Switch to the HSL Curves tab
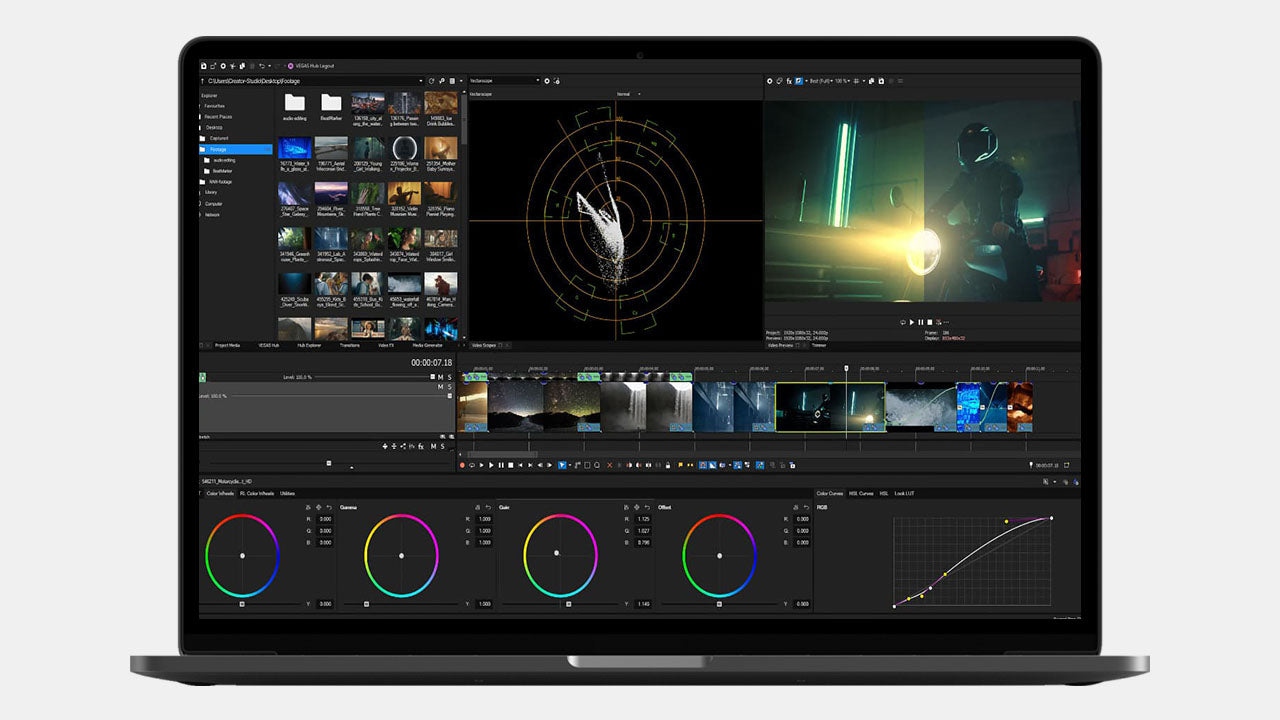Image resolution: width=1280 pixels, height=720 pixels. 860,493
